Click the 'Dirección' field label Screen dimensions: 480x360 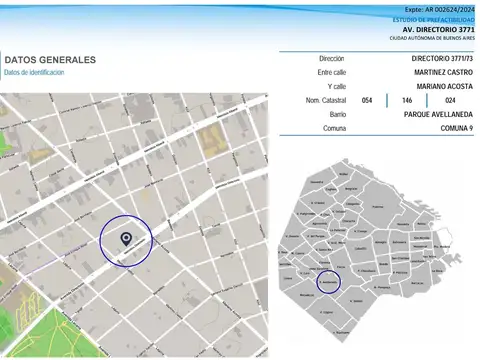[332, 58]
